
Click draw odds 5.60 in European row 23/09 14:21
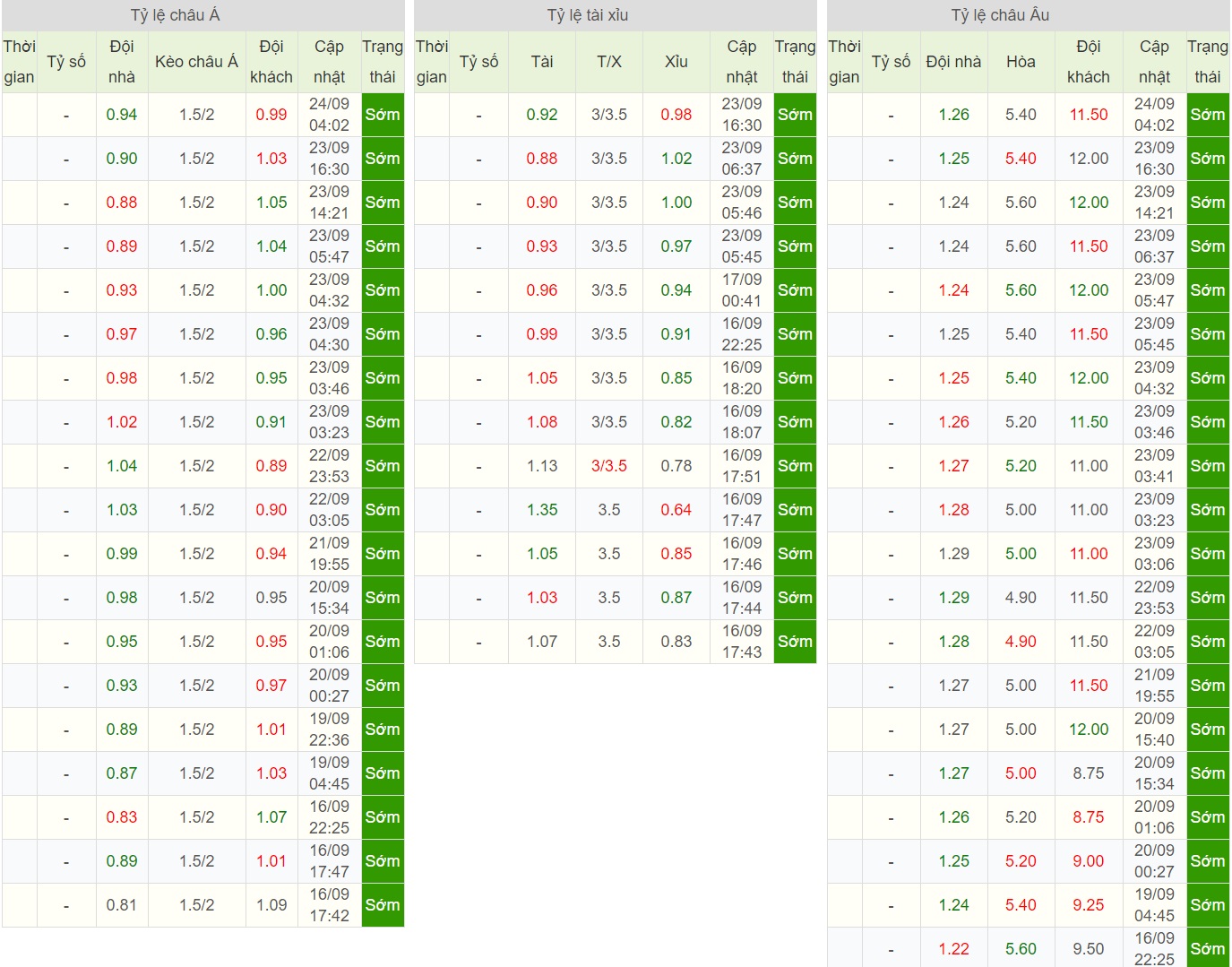(x=1021, y=203)
